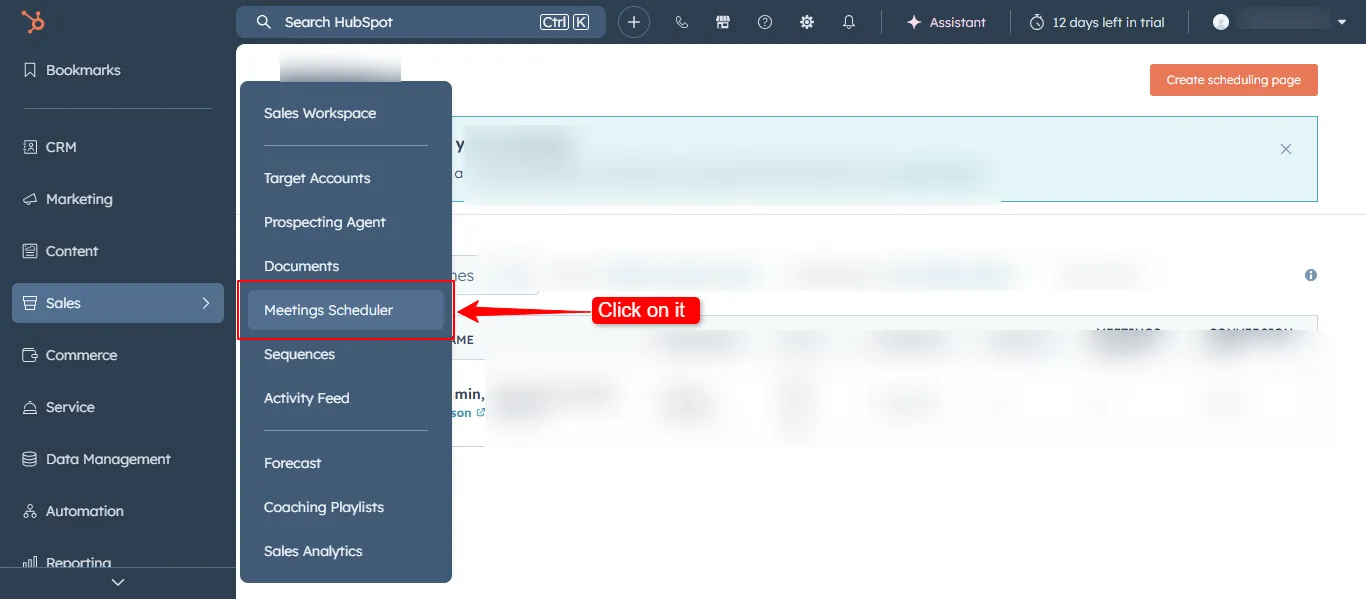Screen dimensions: 1366x599
Task: Click the Automation workflow icon
Action: 29,511
